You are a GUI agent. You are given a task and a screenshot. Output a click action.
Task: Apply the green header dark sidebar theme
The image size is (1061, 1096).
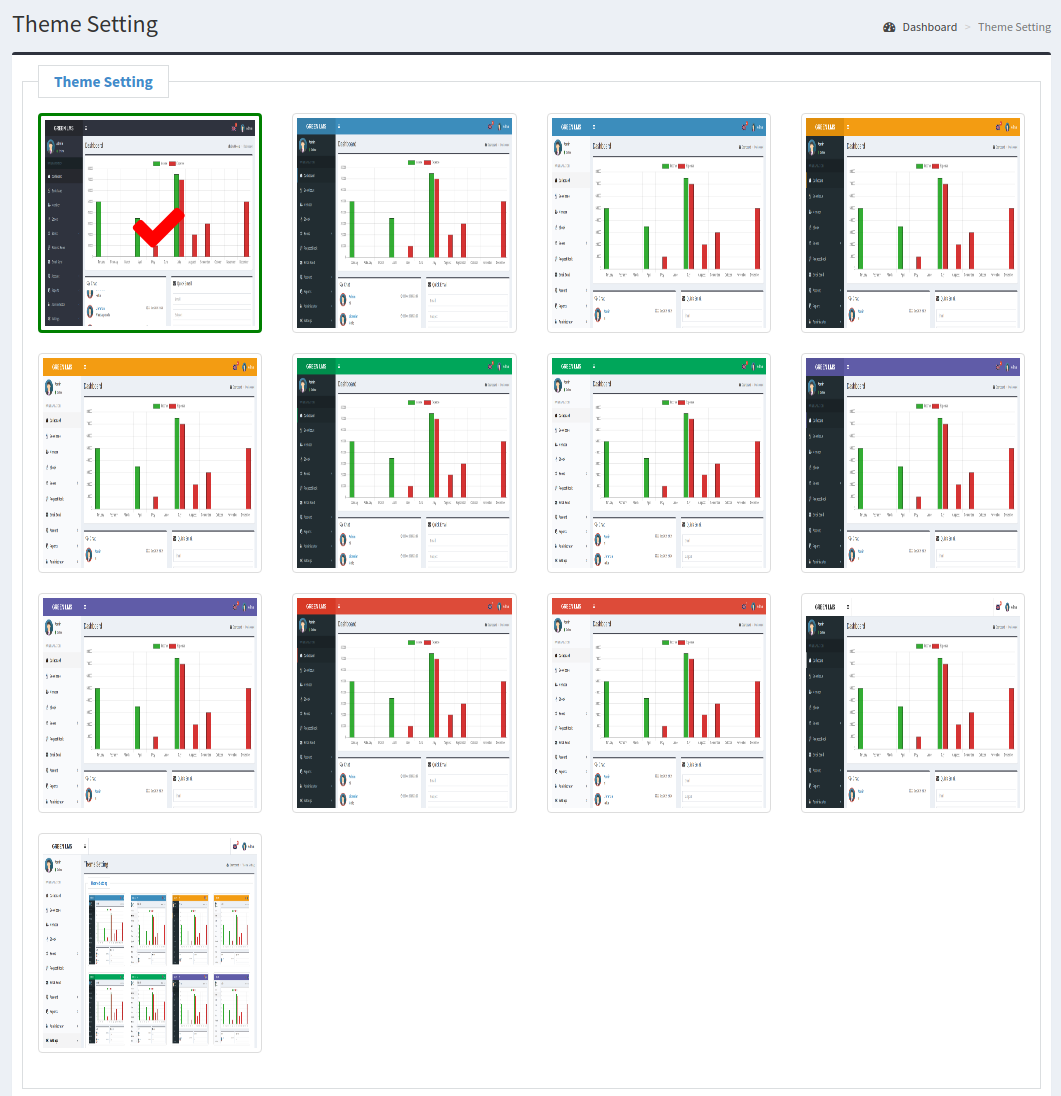(404, 463)
